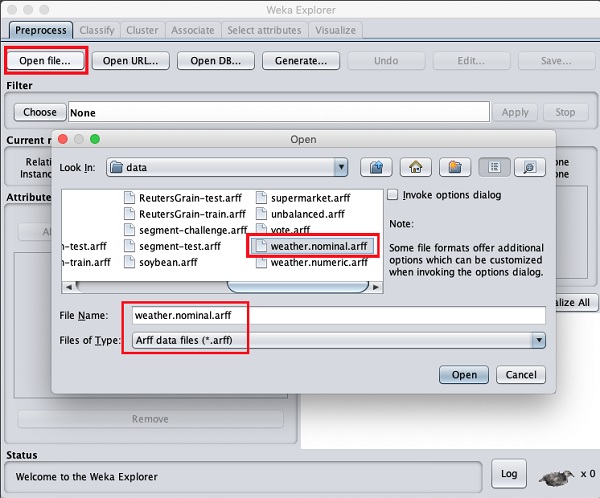Screen dimensions: 600x498
Task: Click the Undo button
Action: 386,61
